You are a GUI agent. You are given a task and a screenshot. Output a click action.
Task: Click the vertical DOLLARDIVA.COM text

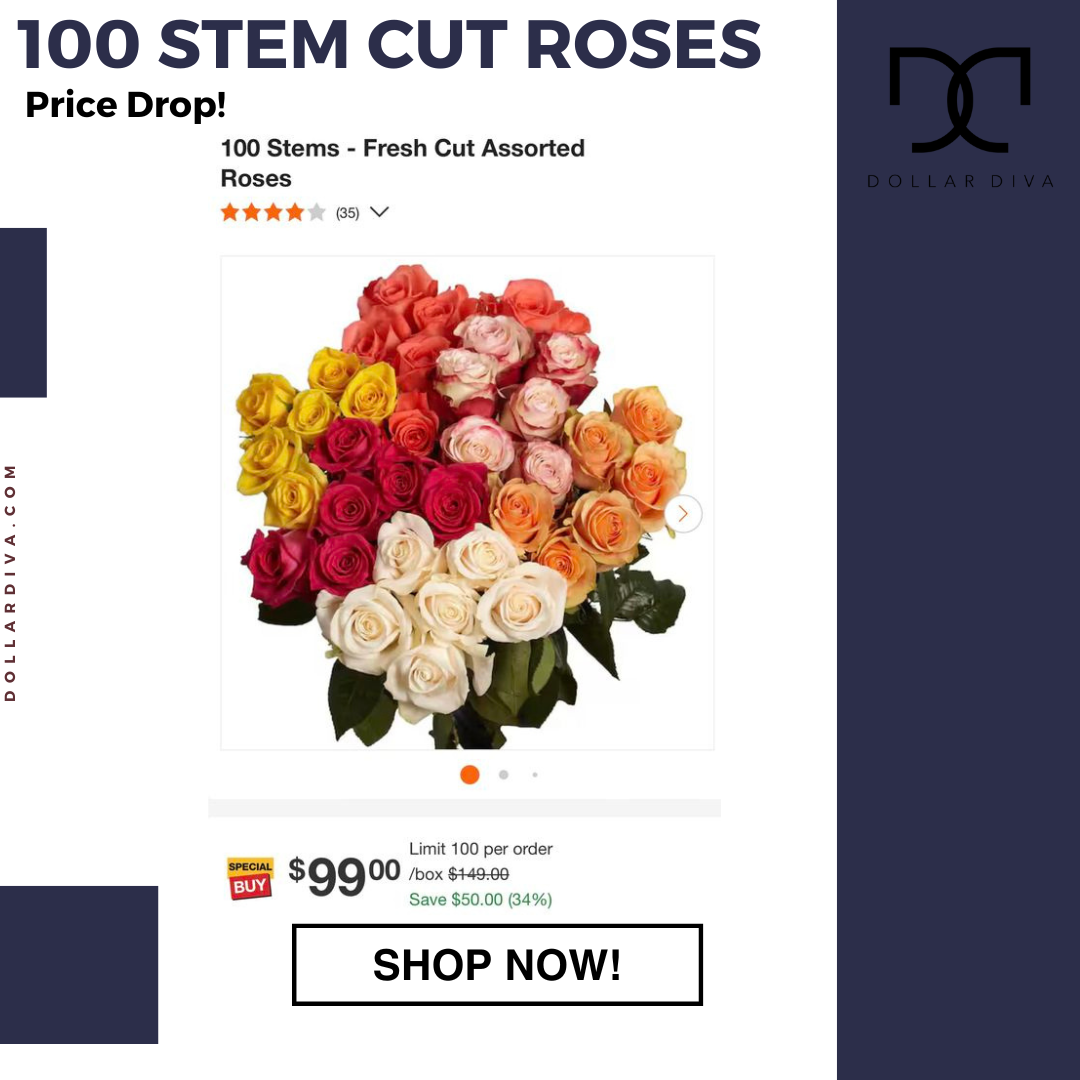pyautogui.click(x=10, y=583)
